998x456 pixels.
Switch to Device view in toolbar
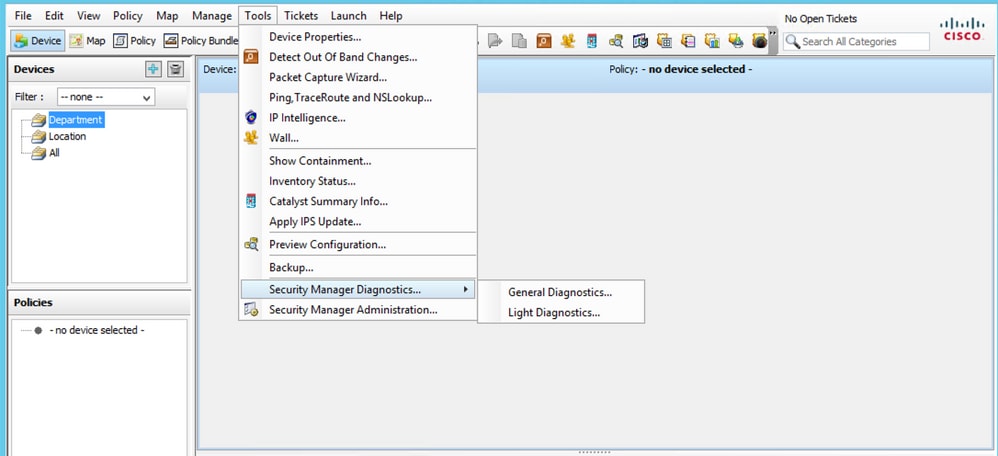38,41
